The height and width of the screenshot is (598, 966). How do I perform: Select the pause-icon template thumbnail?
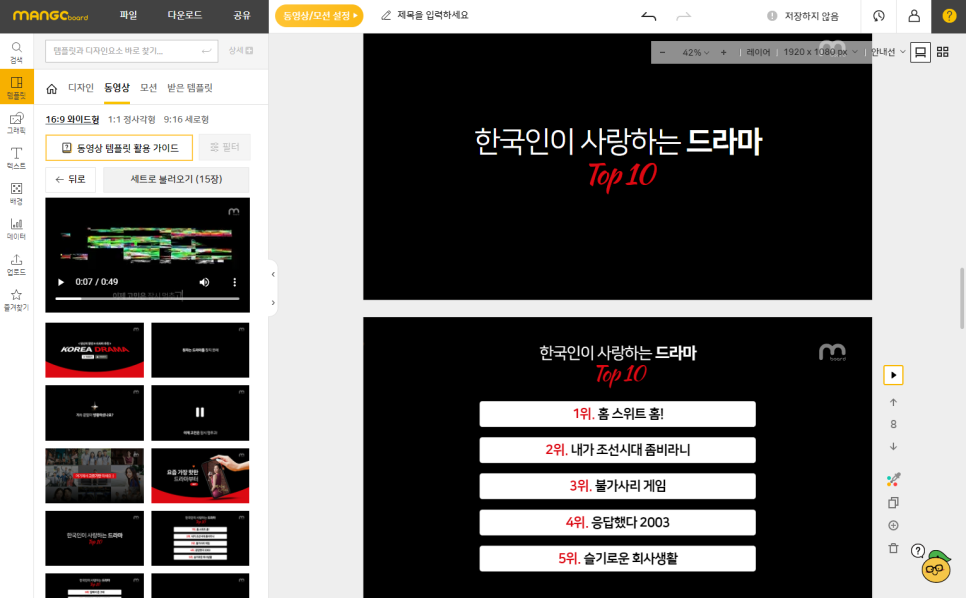pos(200,413)
